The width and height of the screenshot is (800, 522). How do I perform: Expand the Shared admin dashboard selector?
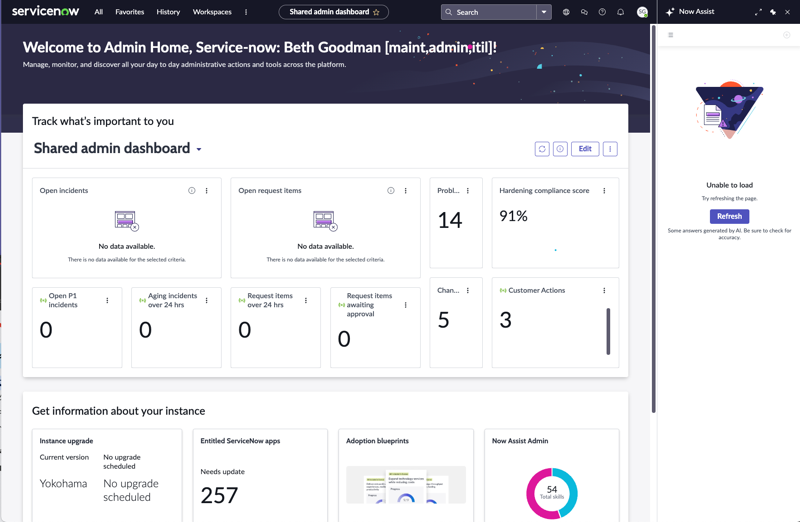[199, 150]
